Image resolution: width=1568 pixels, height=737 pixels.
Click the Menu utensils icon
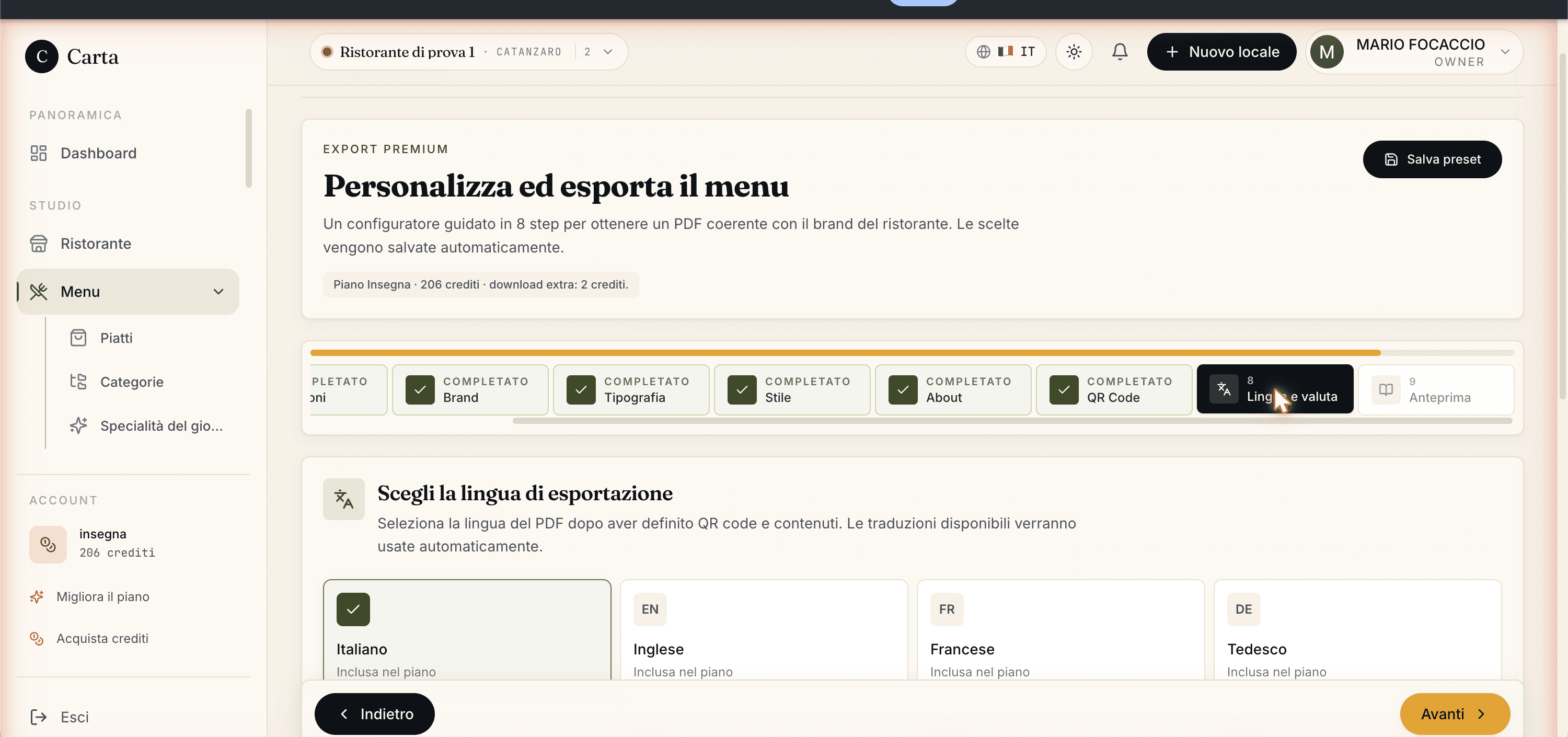38,292
